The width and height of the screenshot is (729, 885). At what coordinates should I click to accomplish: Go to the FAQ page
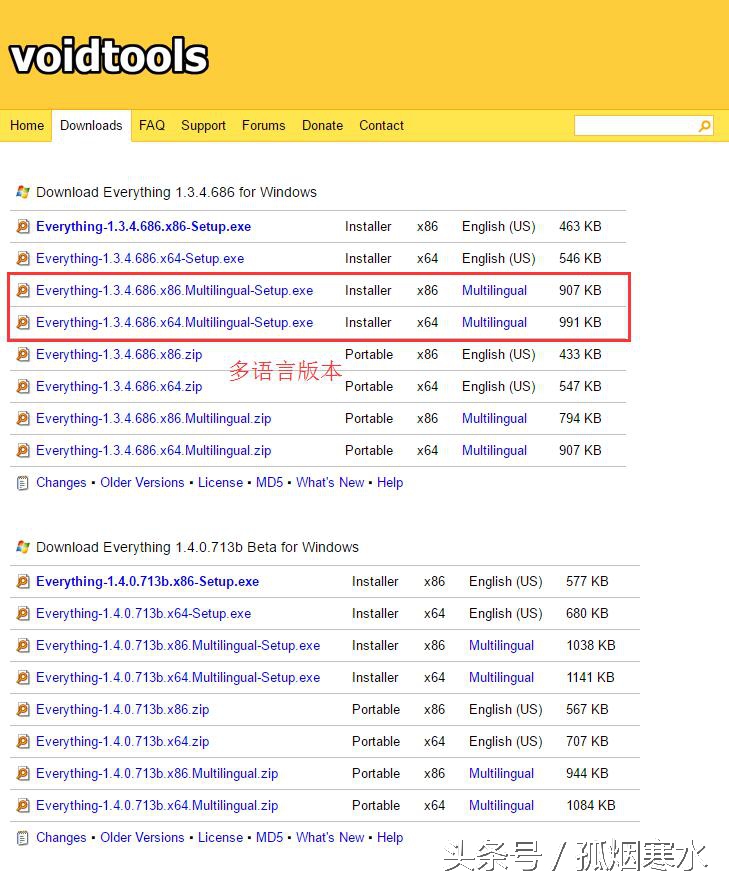tap(152, 125)
